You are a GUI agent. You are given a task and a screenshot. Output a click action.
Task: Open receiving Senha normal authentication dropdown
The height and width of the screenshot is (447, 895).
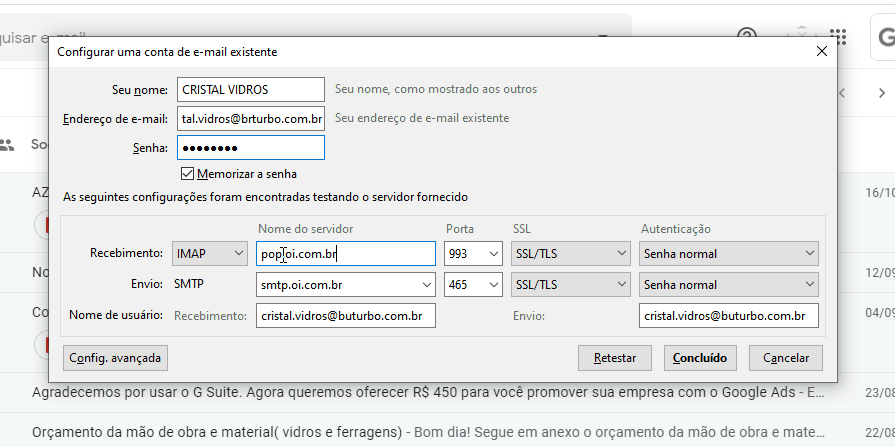729,254
